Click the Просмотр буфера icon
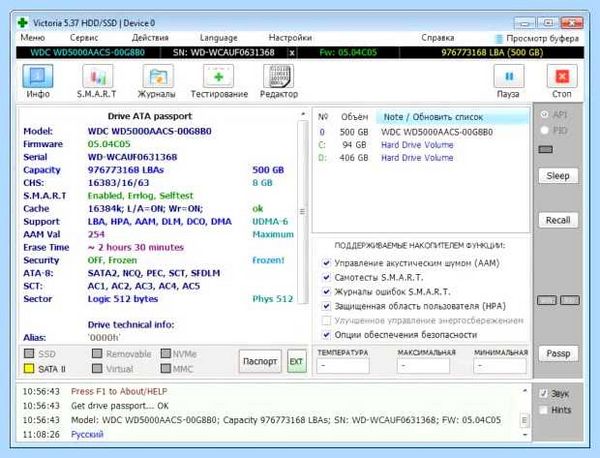Image resolution: width=600 pixels, height=458 pixels. click(x=499, y=39)
